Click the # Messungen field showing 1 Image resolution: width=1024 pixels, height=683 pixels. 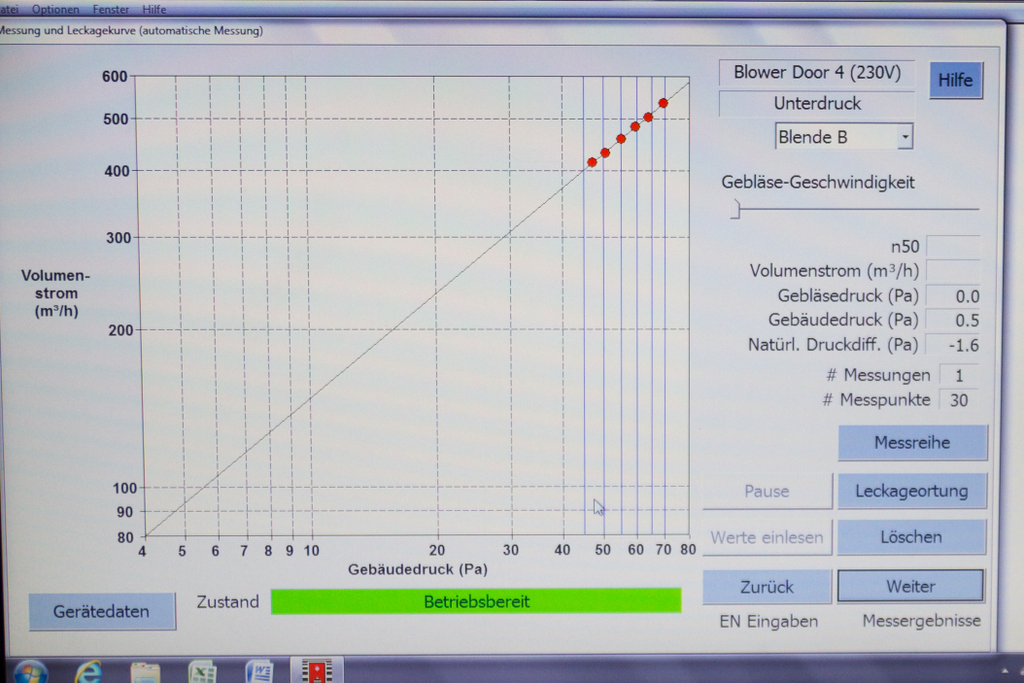pos(959,375)
